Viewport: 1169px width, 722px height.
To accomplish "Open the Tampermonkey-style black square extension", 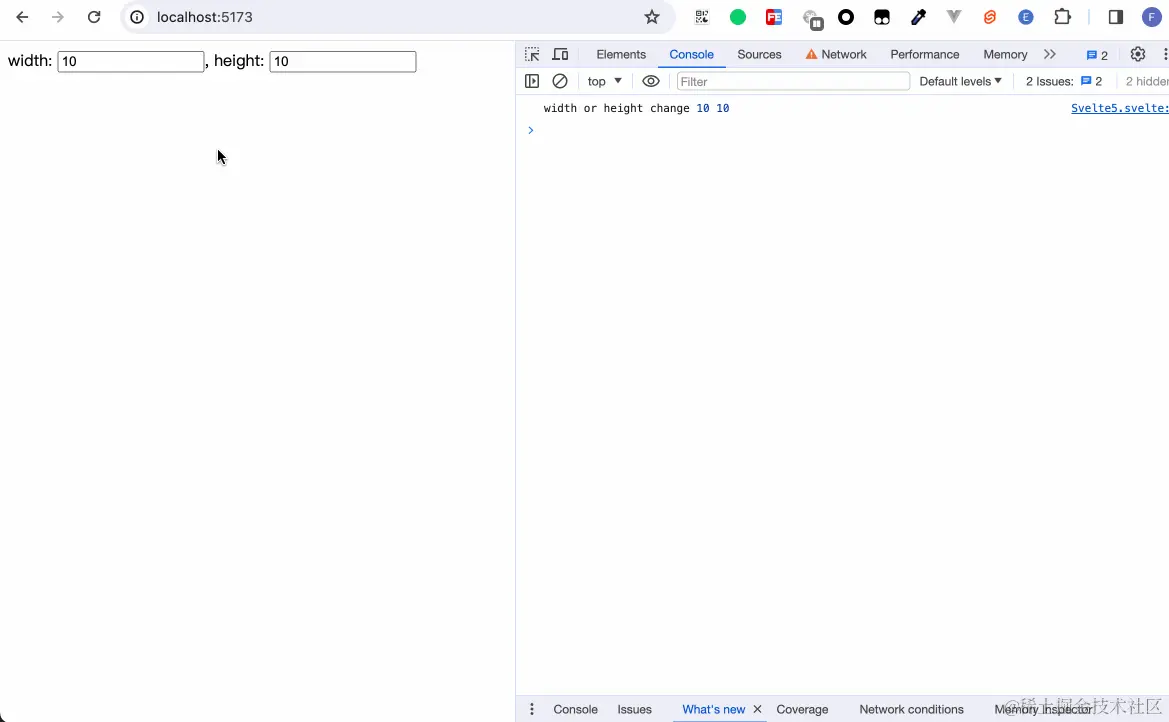I will [x=882, y=17].
